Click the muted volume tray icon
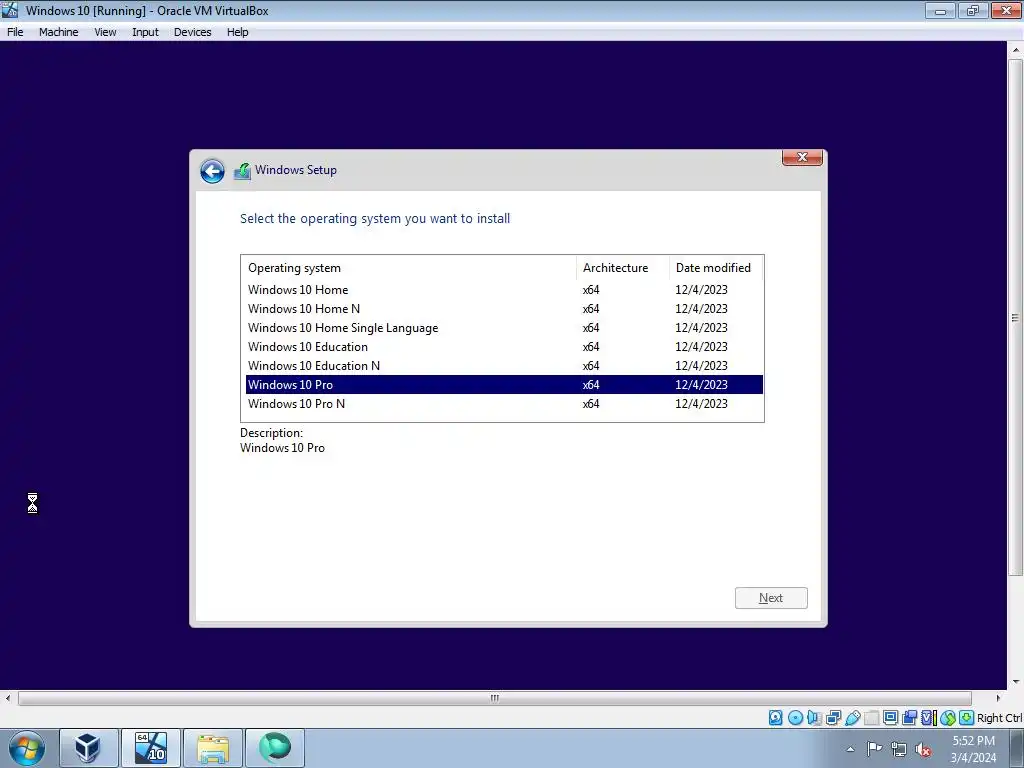 (923, 749)
